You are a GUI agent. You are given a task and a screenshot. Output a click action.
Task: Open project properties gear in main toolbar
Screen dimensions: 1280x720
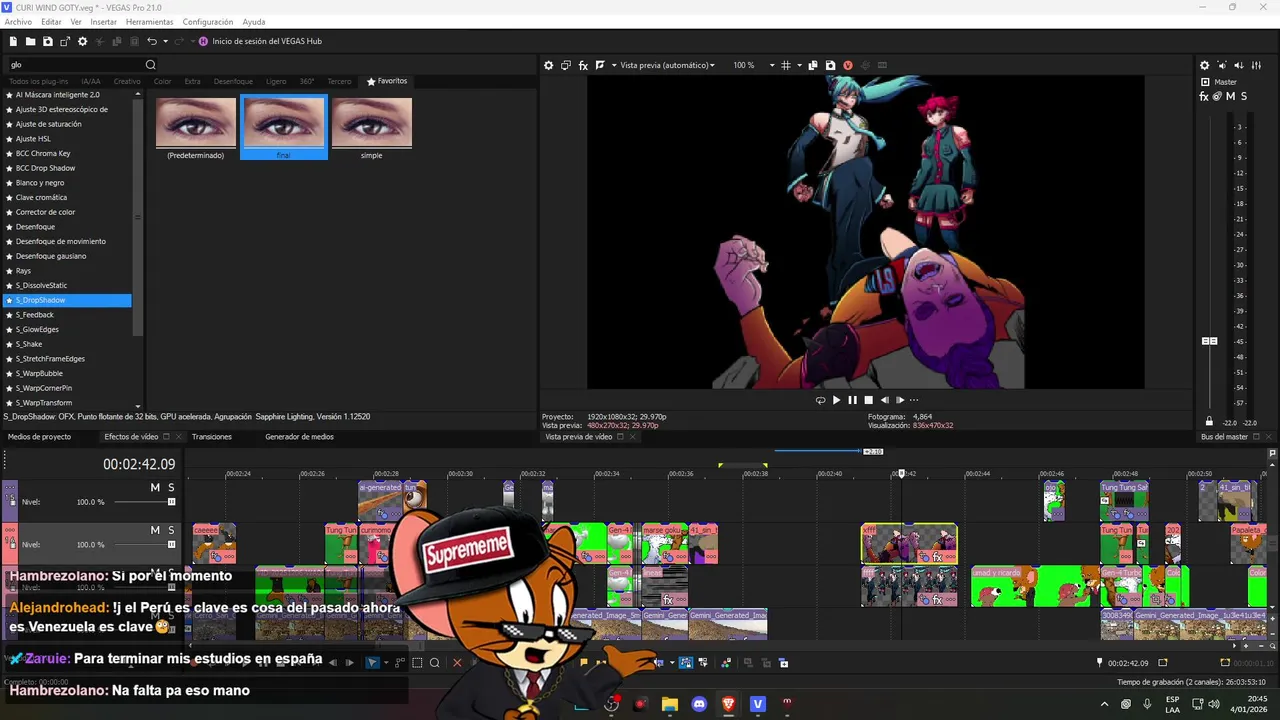82,41
